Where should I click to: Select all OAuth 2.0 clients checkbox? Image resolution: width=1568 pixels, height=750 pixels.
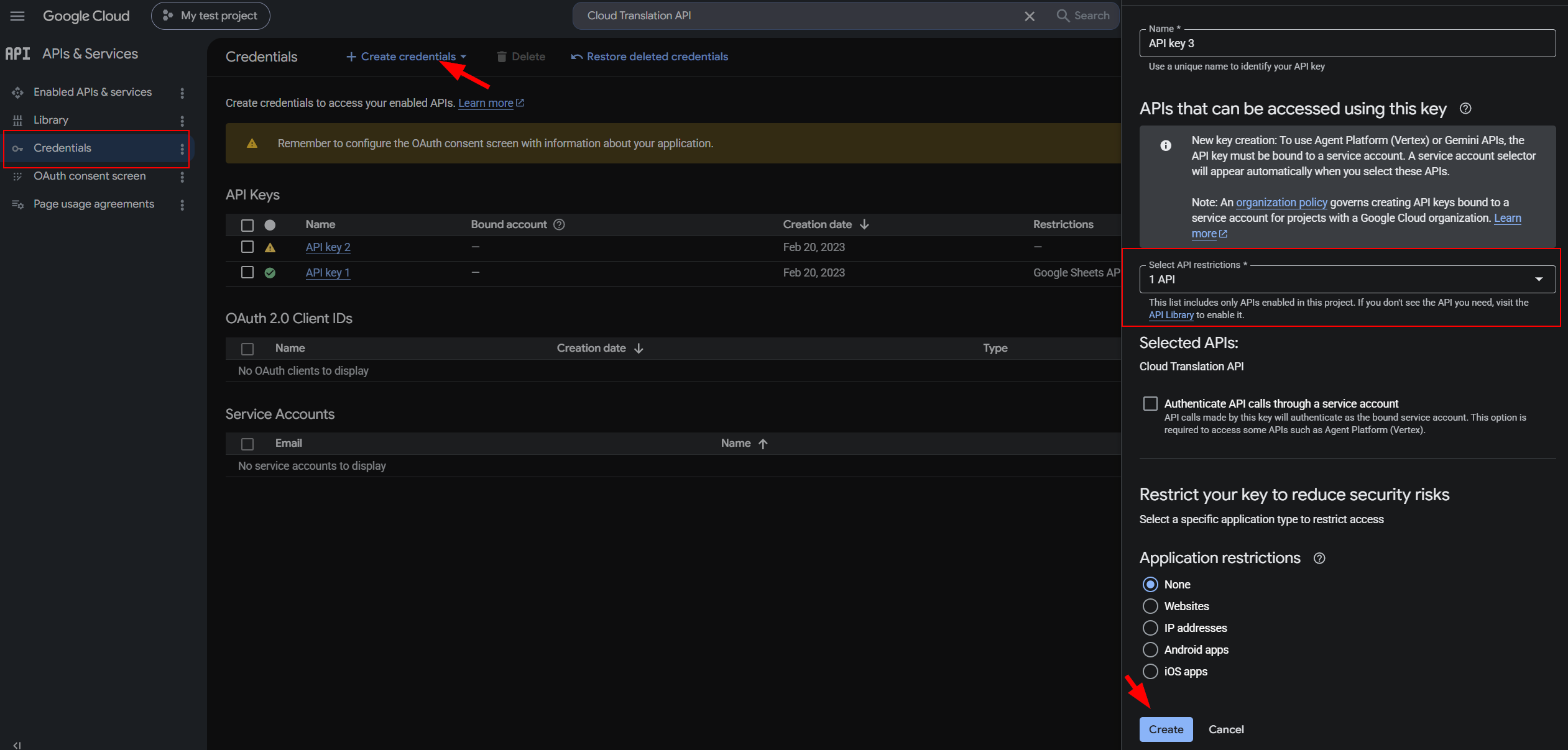(x=247, y=349)
